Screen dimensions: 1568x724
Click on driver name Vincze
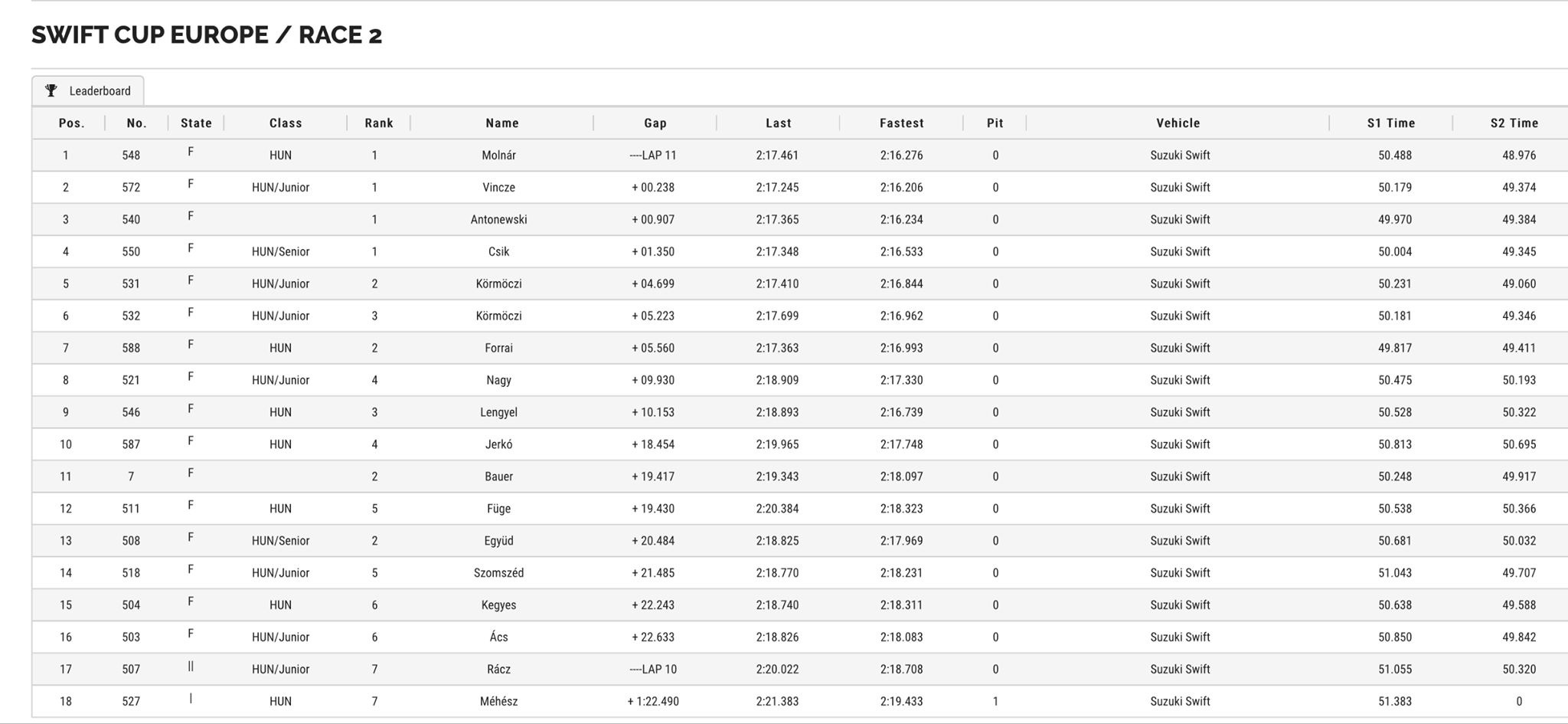click(499, 187)
